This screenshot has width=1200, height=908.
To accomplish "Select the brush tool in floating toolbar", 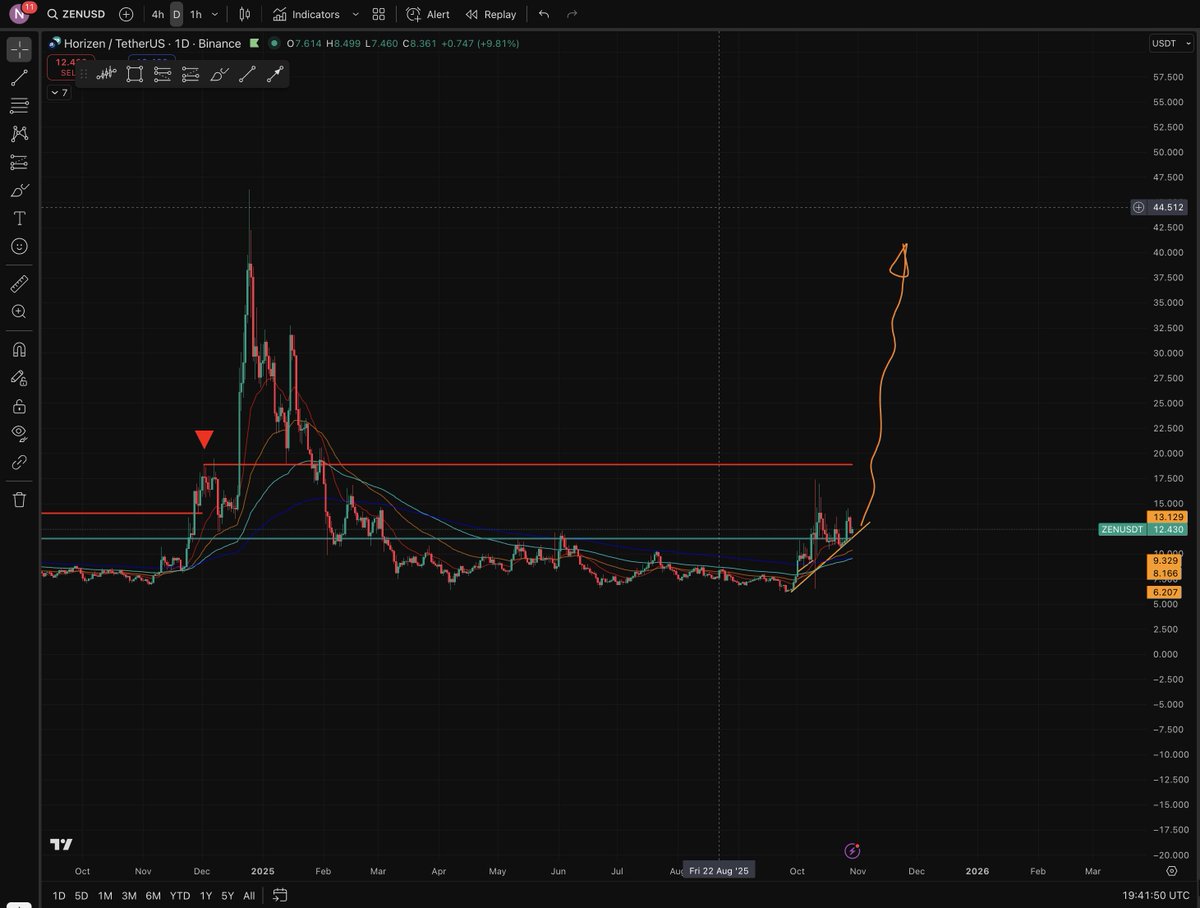I will [219, 73].
